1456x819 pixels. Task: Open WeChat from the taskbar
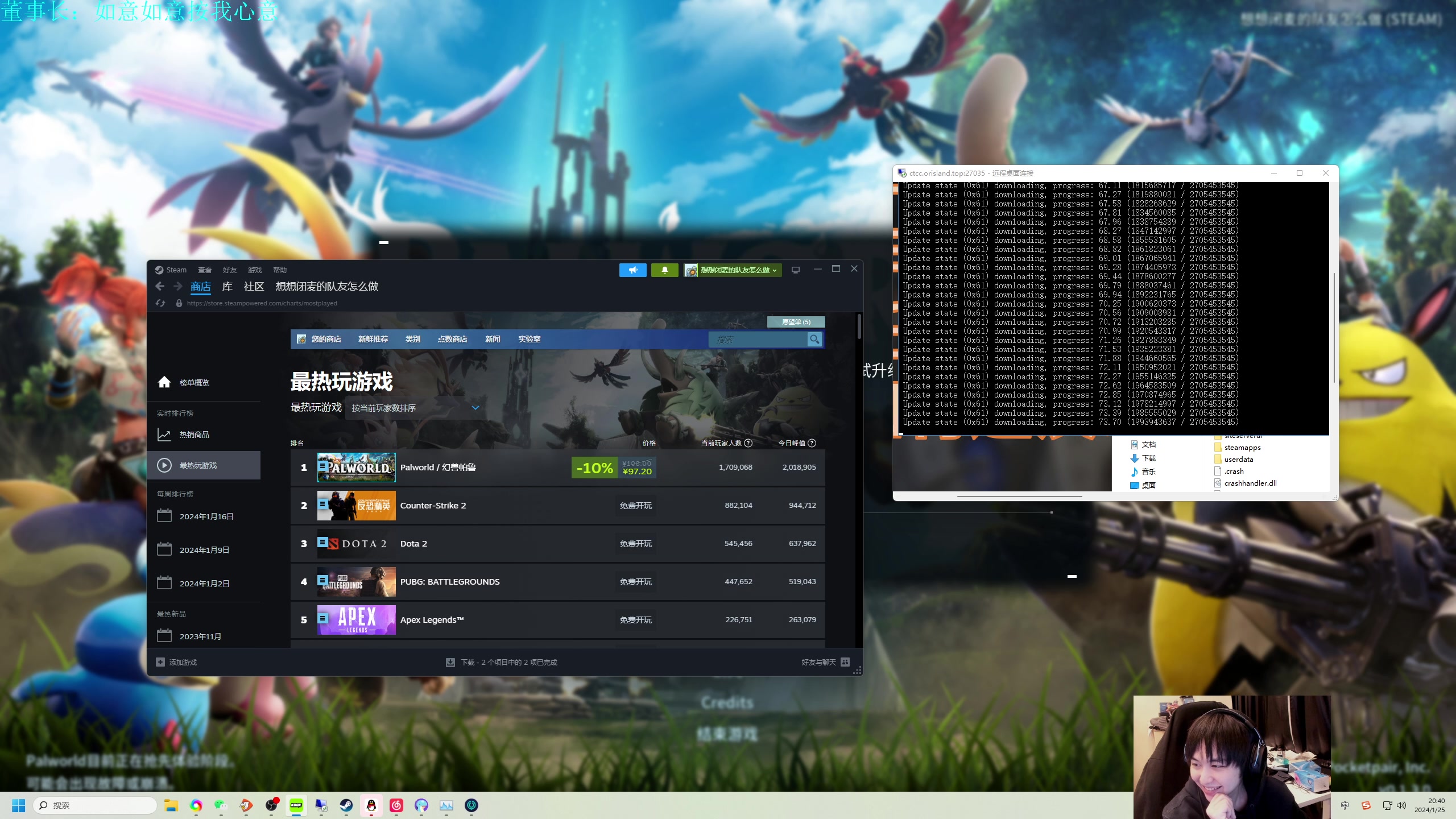click(x=221, y=805)
